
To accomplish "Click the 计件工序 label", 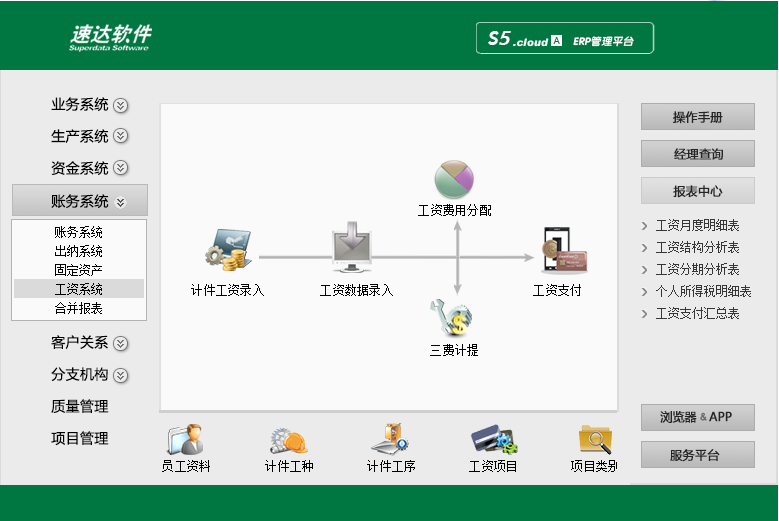I will click(391, 466).
